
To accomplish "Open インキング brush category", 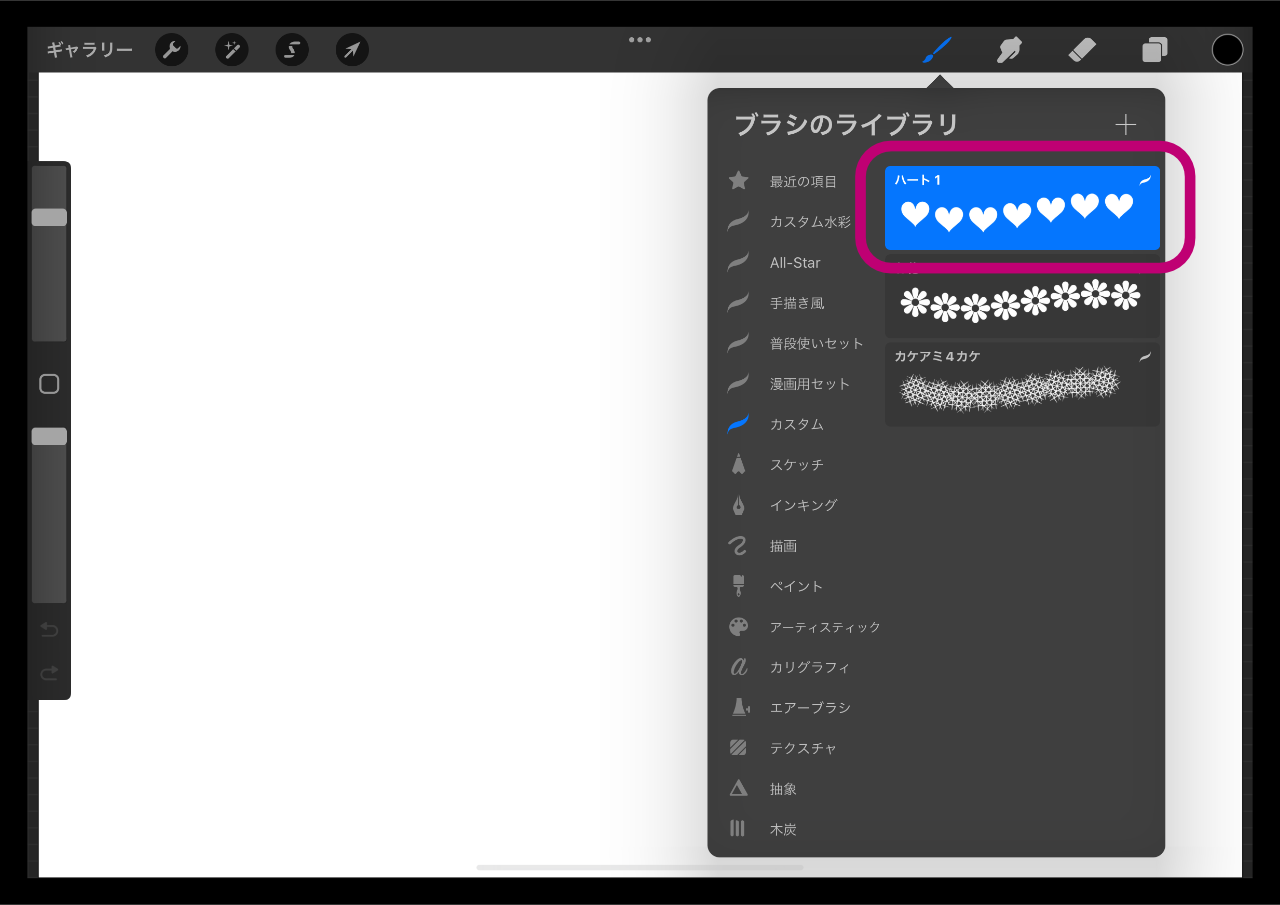I will coord(804,505).
